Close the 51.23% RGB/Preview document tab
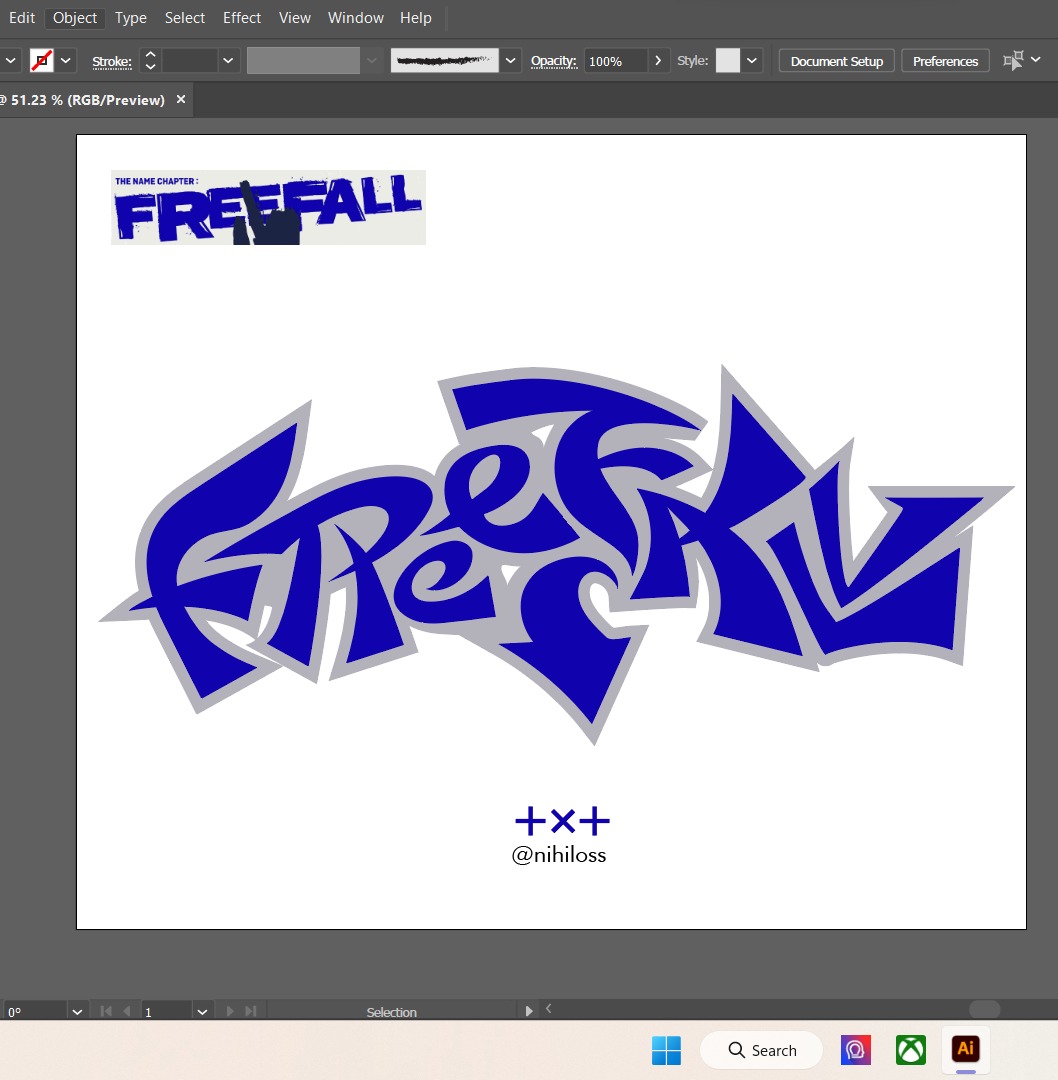This screenshot has height=1080, width=1058. [181, 99]
